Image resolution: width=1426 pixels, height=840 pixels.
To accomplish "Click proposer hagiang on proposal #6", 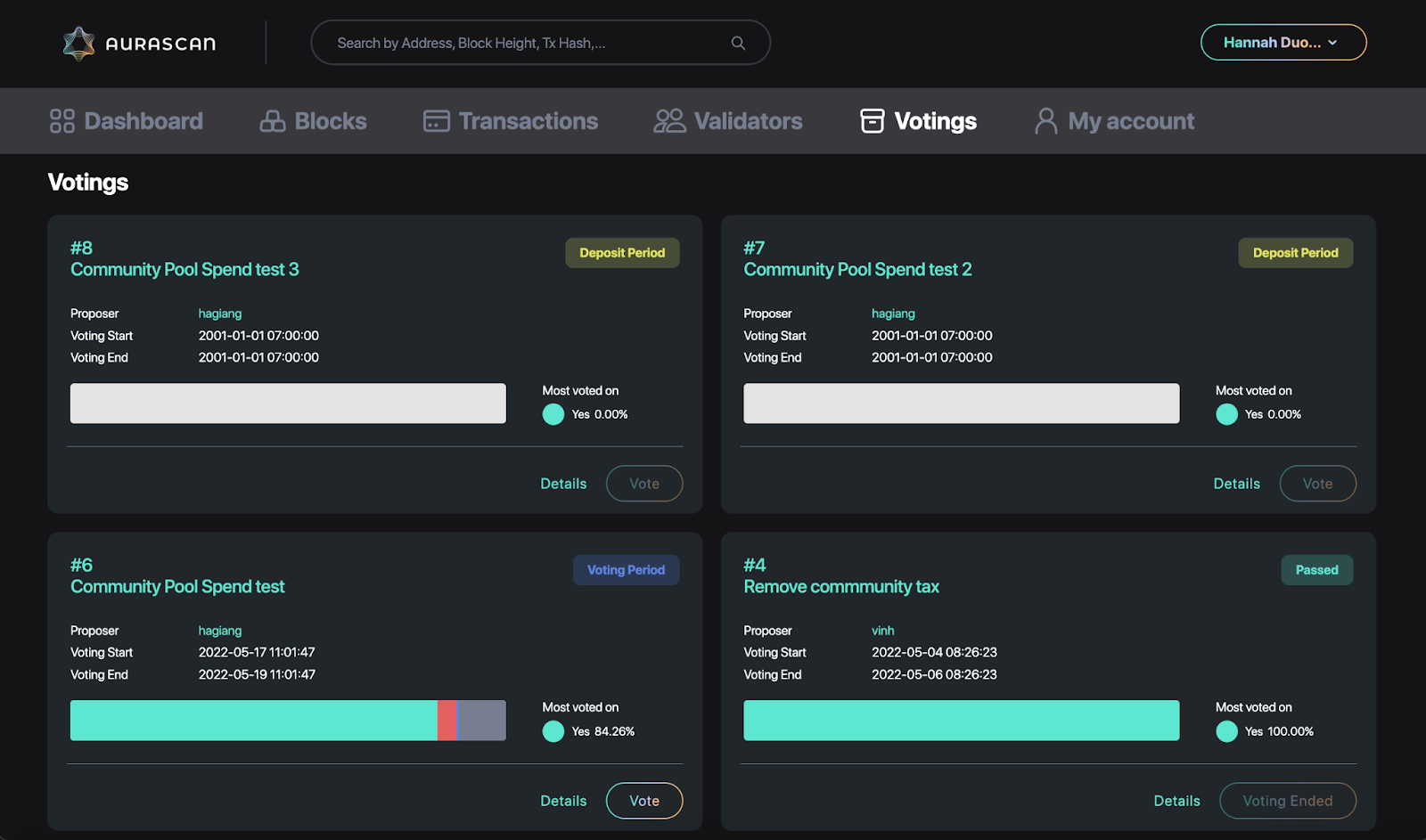I will [x=220, y=631].
